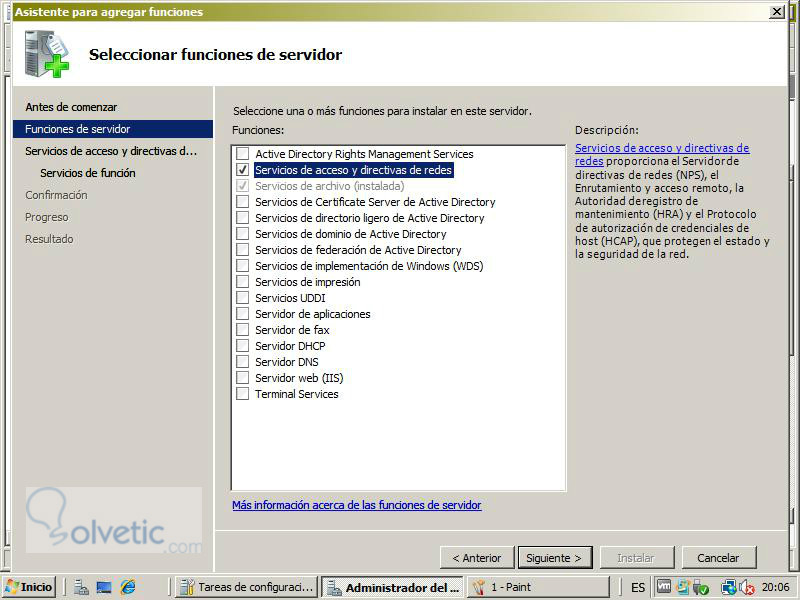Tick the Servidor DNS checkbox

(242, 361)
